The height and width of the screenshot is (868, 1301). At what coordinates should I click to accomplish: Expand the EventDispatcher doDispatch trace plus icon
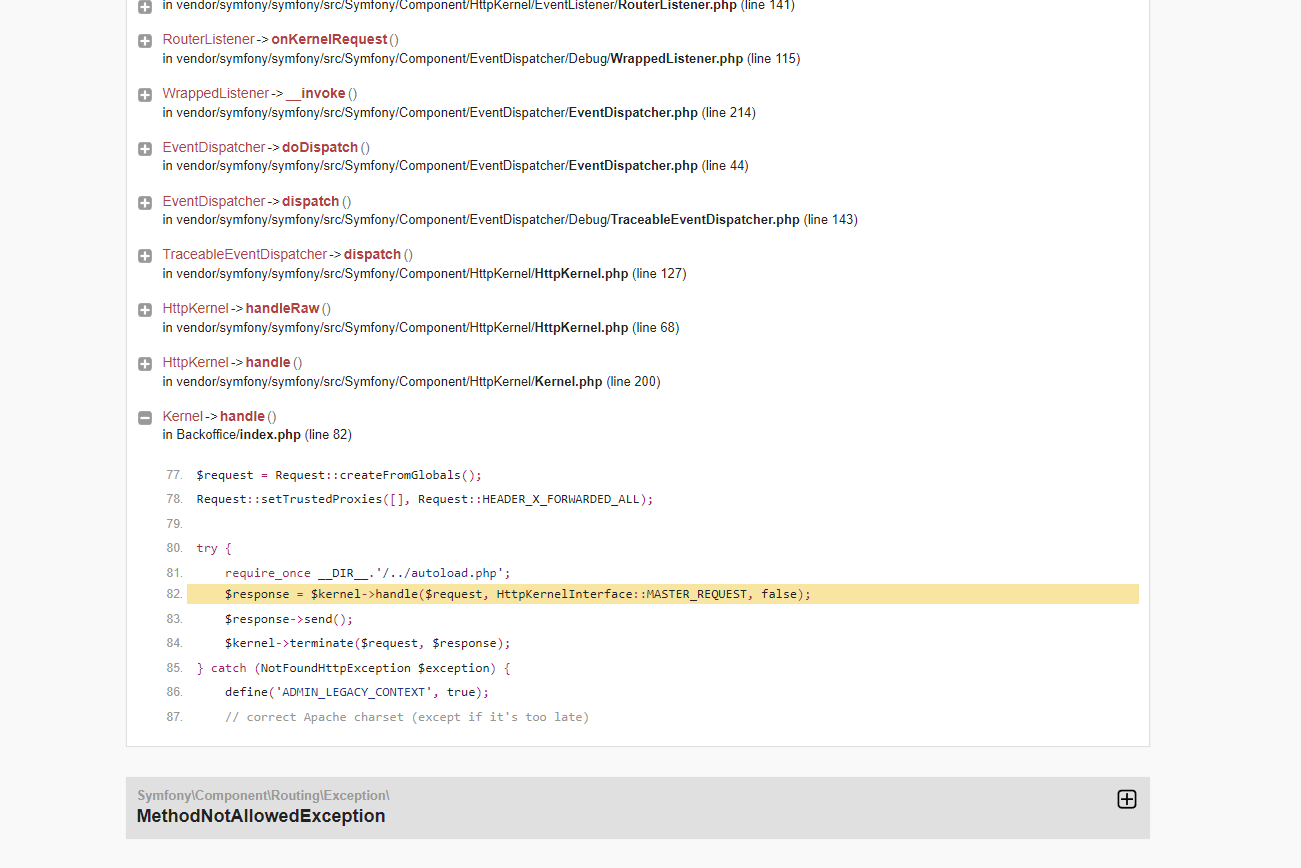145,149
